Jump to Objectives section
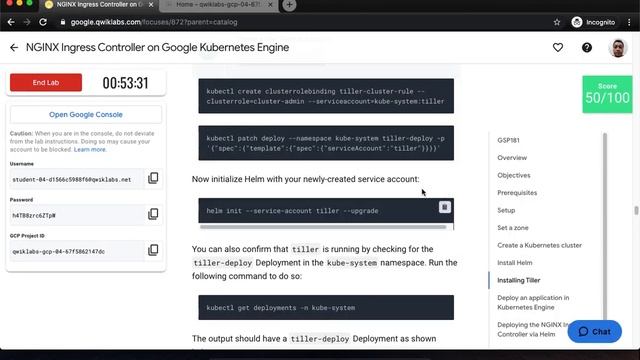 pyautogui.click(x=513, y=175)
